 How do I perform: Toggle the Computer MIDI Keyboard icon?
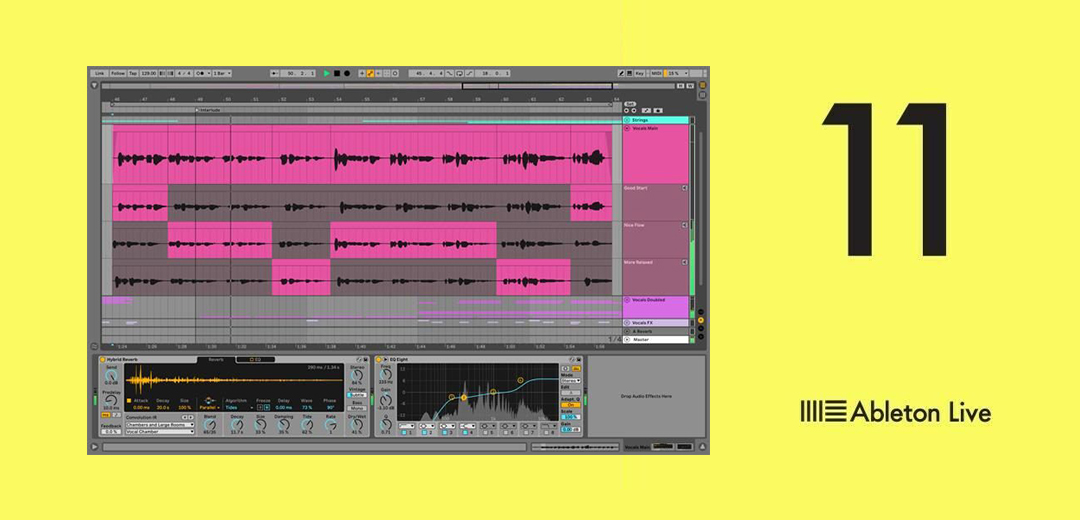(630, 73)
